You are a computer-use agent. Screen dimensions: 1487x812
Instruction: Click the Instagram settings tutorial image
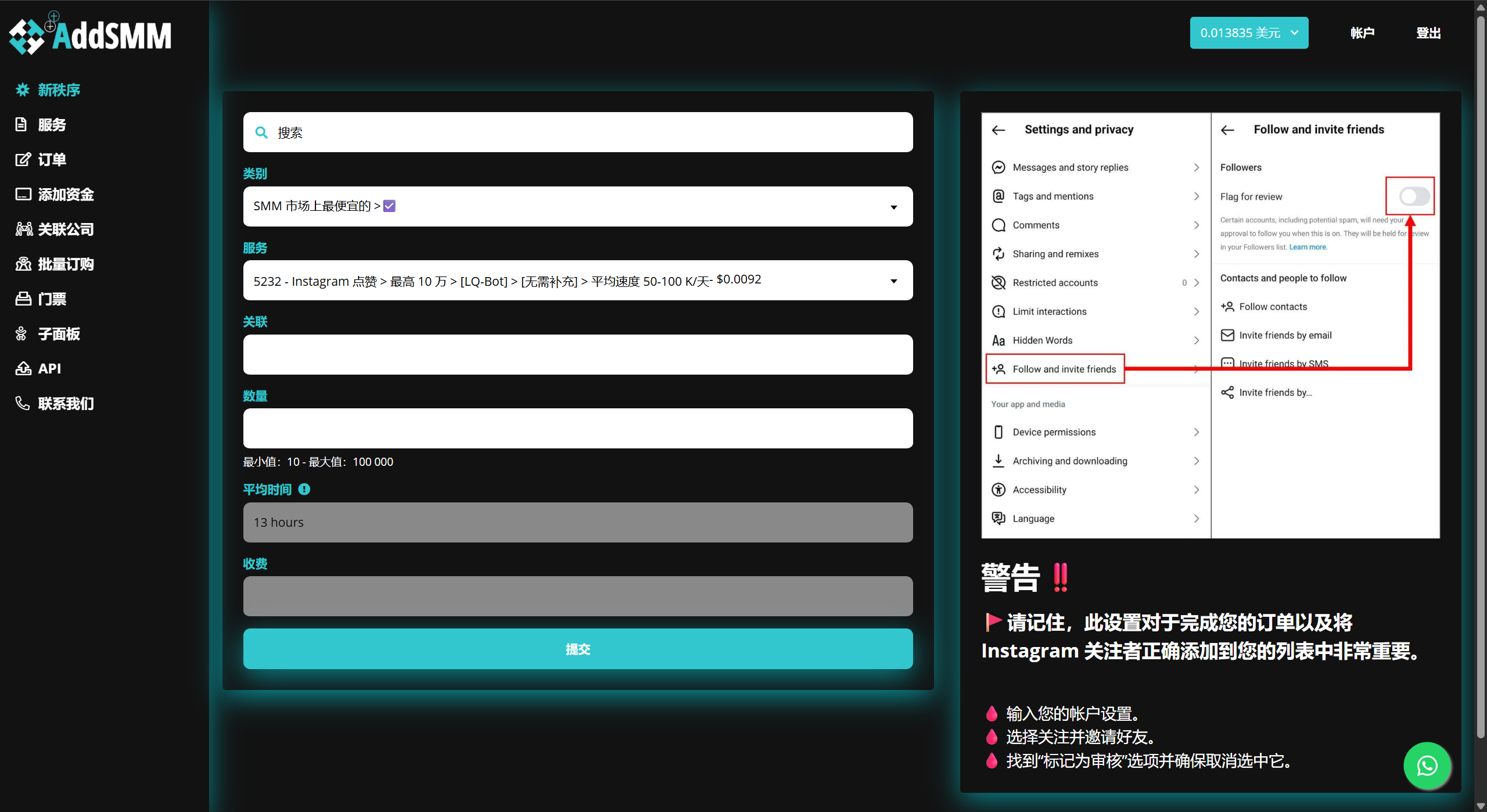pyautogui.click(x=1211, y=325)
